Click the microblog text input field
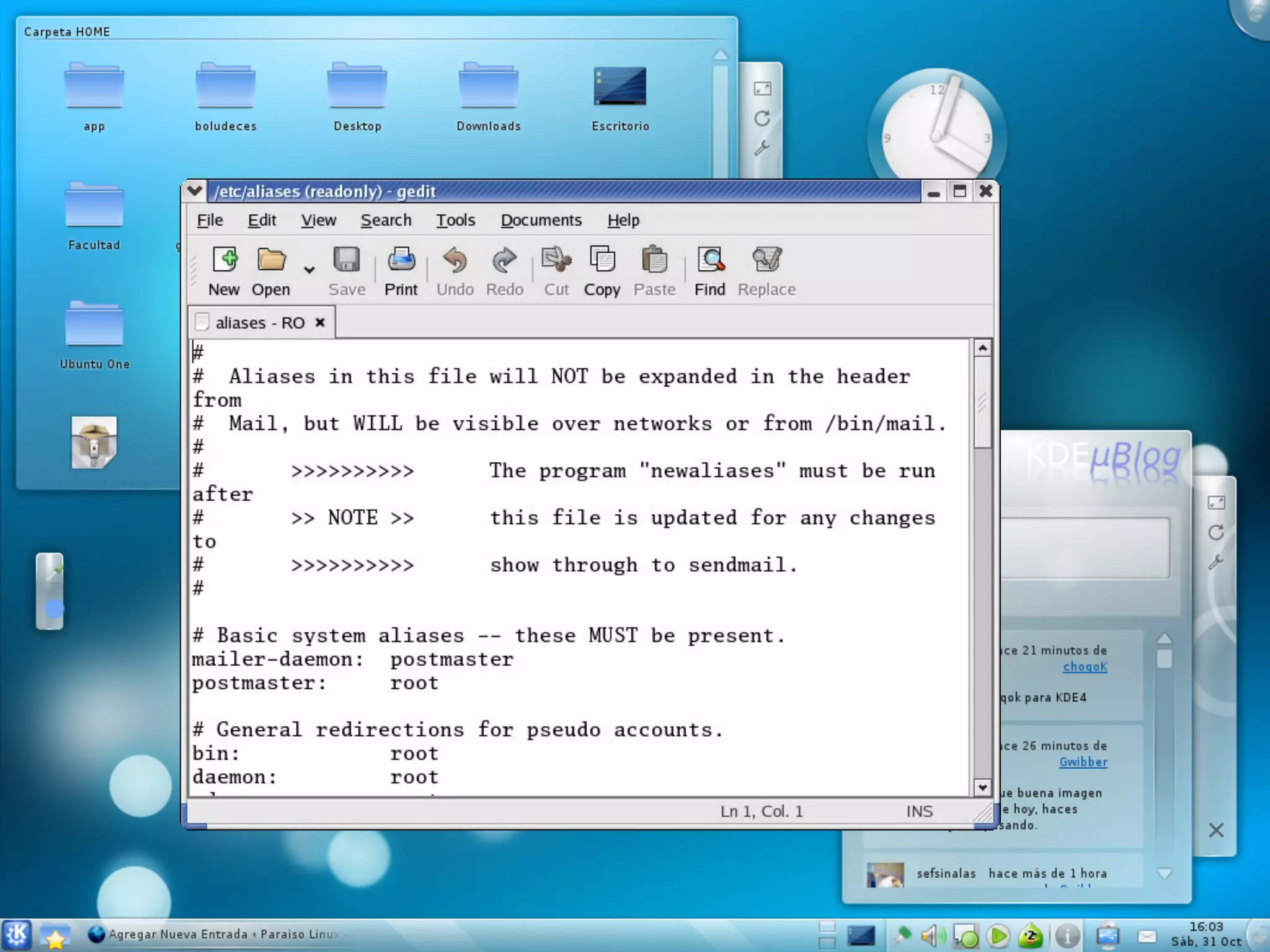This screenshot has width=1270, height=952. coord(1085,548)
